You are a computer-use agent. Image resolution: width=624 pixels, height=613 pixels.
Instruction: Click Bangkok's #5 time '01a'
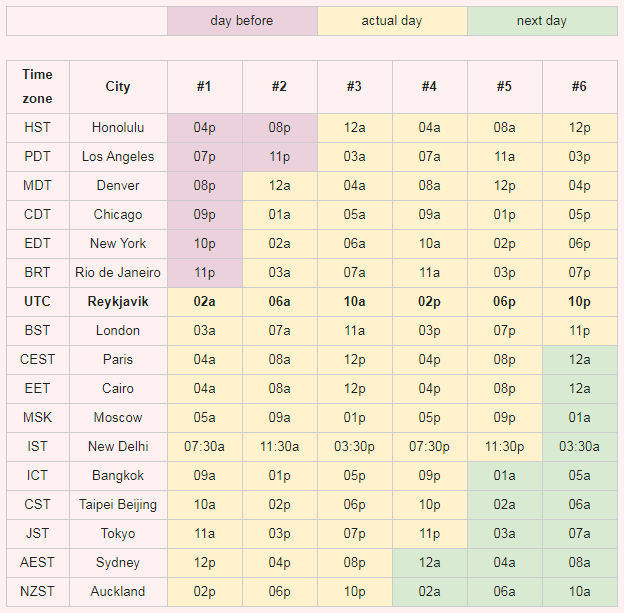505,476
